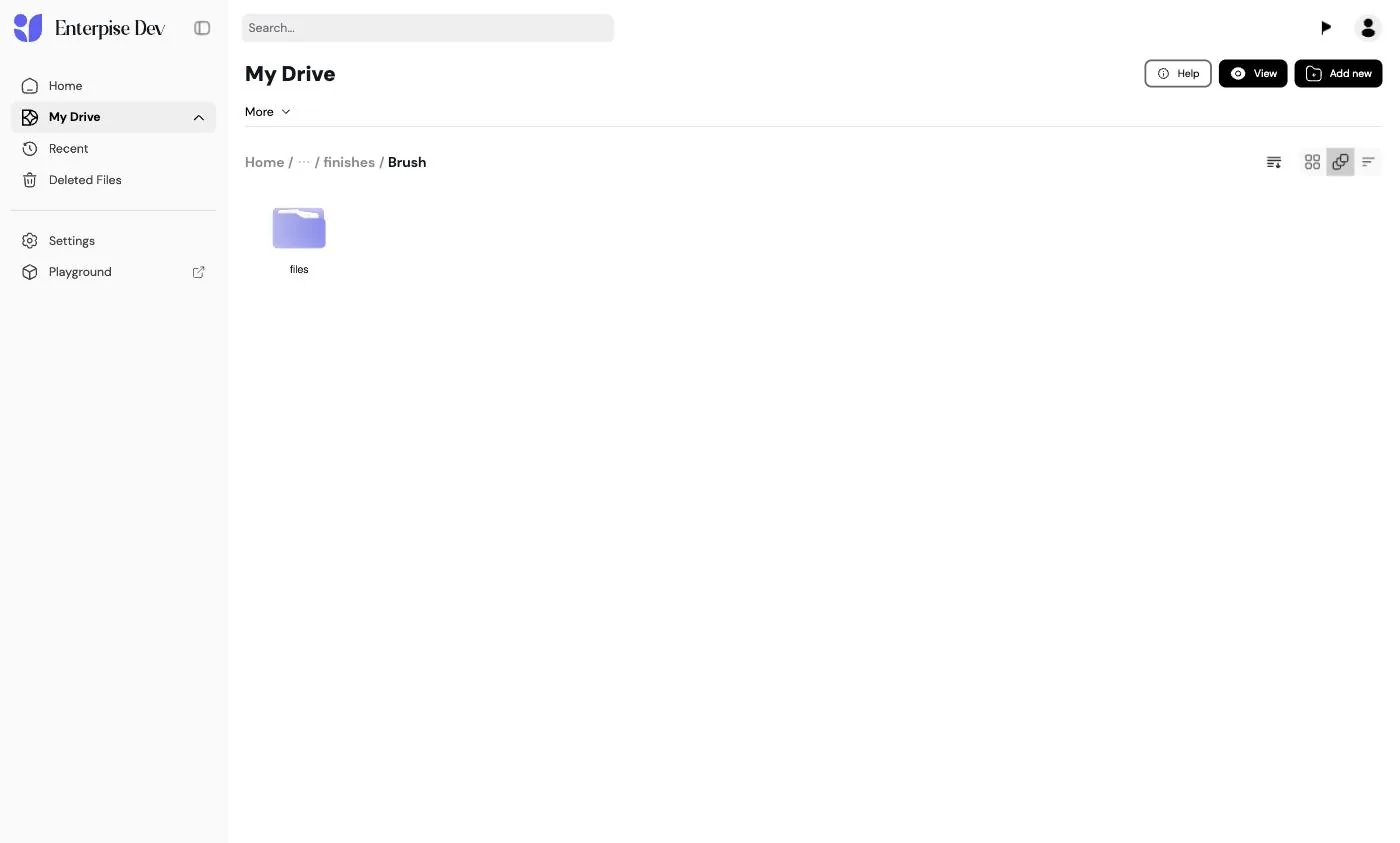Click the sort order icon
The height and width of the screenshot is (843, 1400).
1274,162
